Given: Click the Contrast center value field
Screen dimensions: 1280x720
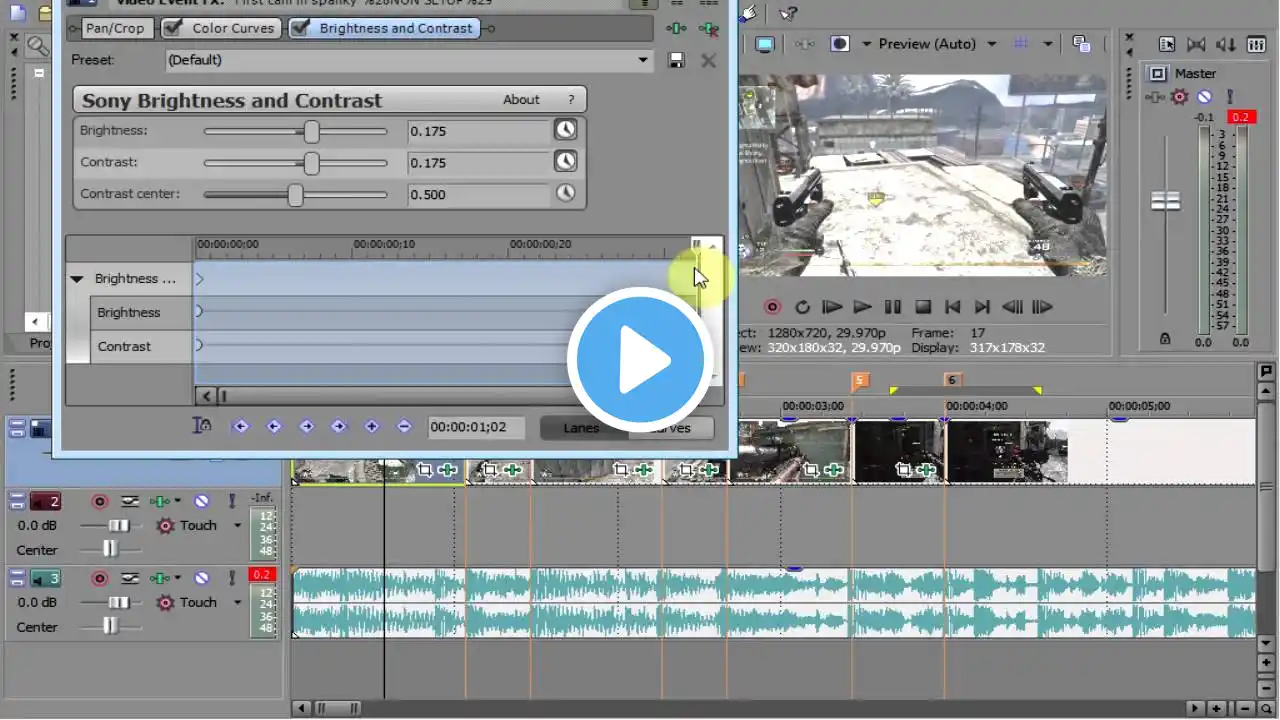Looking at the screenshot, I should pyautogui.click(x=478, y=194).
